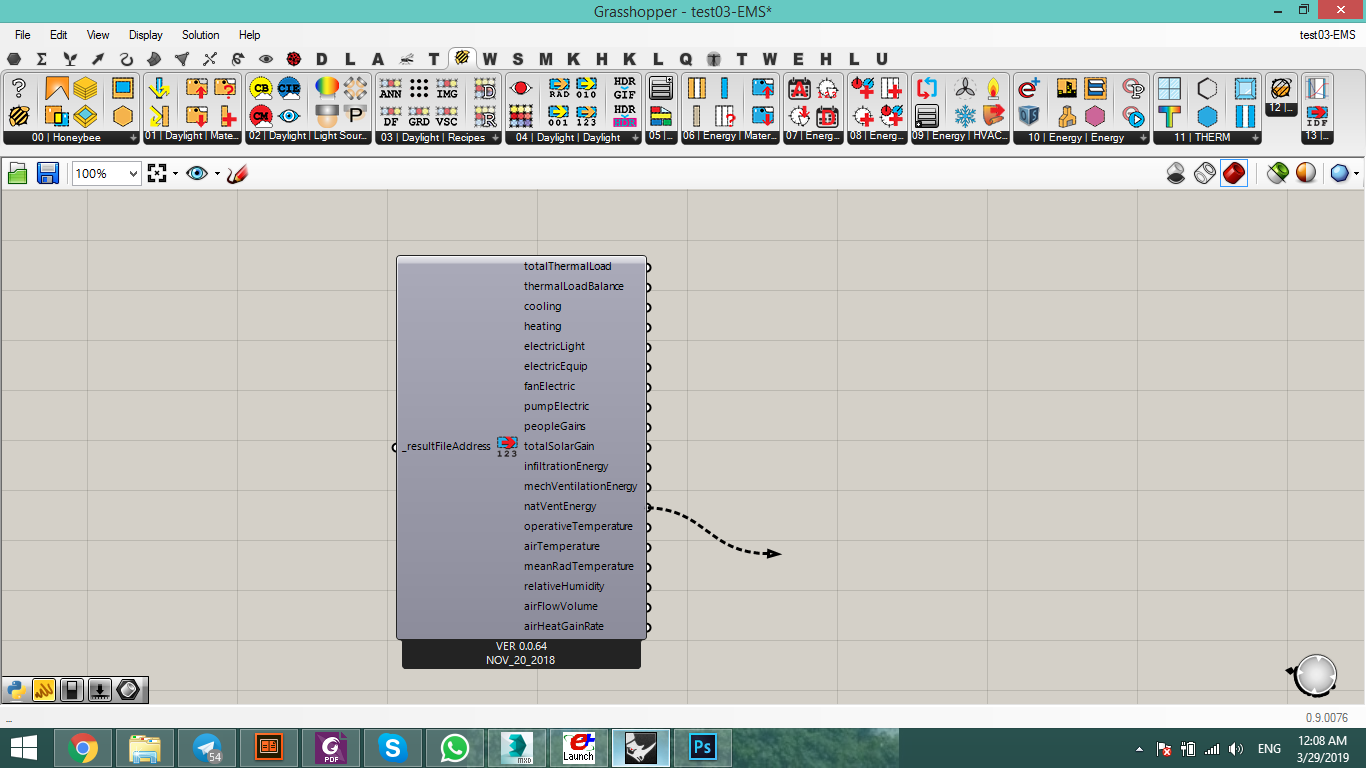Open the Solution menu
This screenshot has height=768, width=1366.
point(200,35)
